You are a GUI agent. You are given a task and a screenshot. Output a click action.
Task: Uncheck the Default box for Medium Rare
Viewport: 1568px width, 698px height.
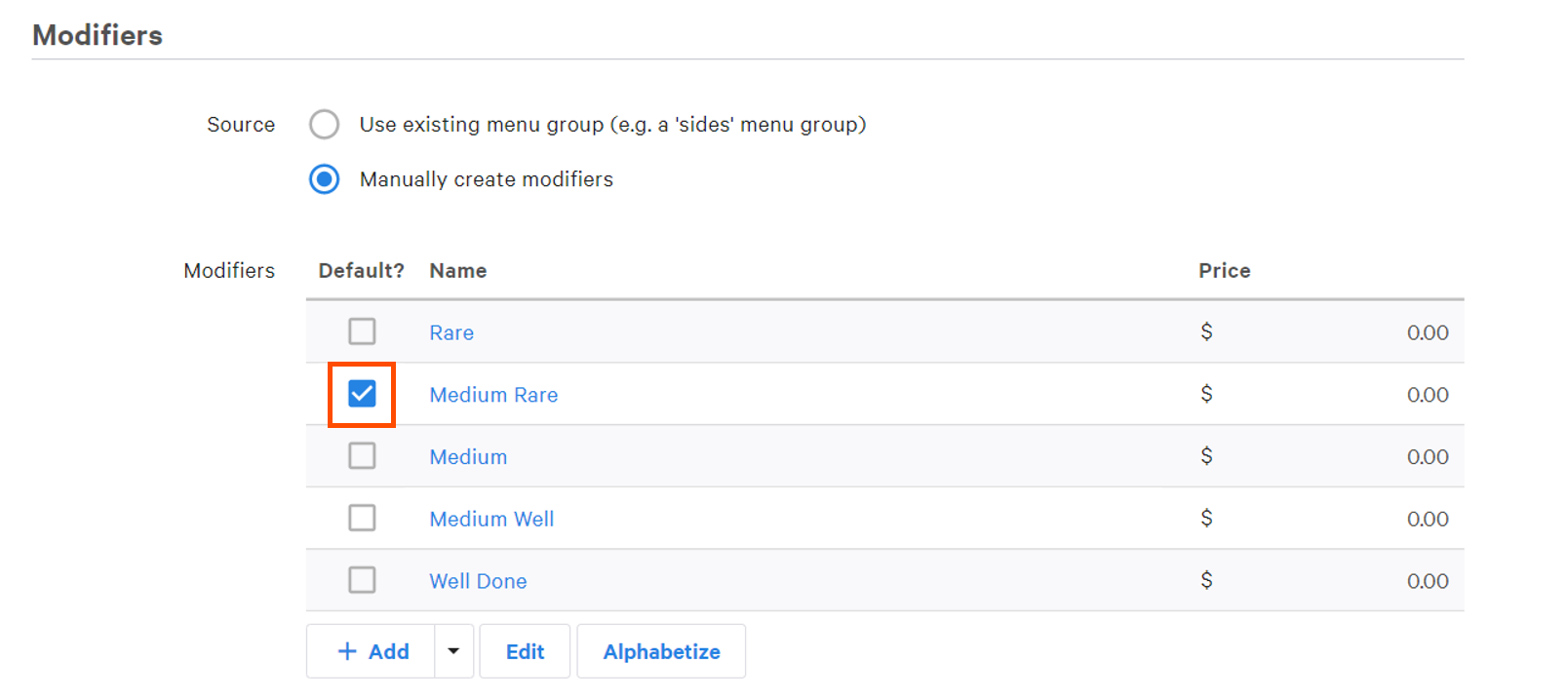362,394
